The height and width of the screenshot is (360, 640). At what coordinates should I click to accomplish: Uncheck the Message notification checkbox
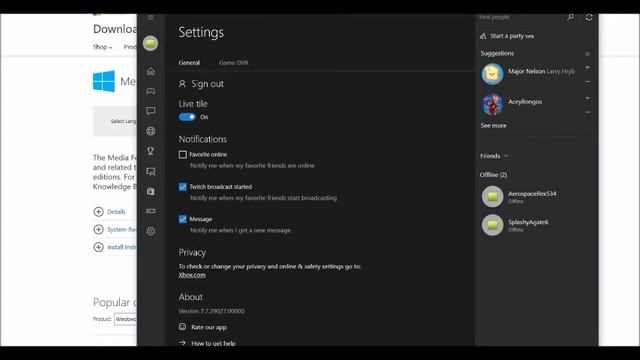182,219
